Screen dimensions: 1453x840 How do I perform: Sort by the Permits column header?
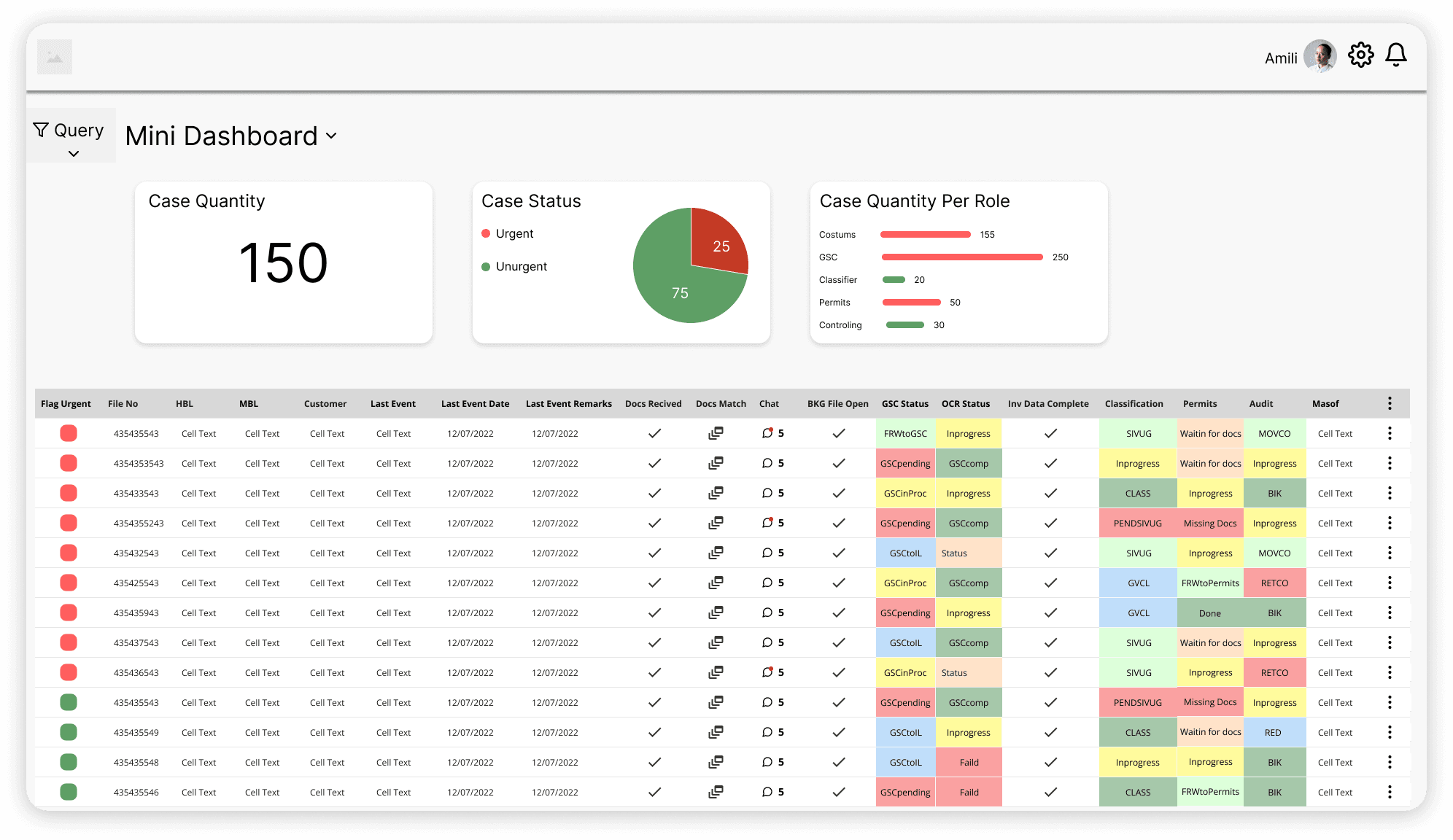[1200, 403]
